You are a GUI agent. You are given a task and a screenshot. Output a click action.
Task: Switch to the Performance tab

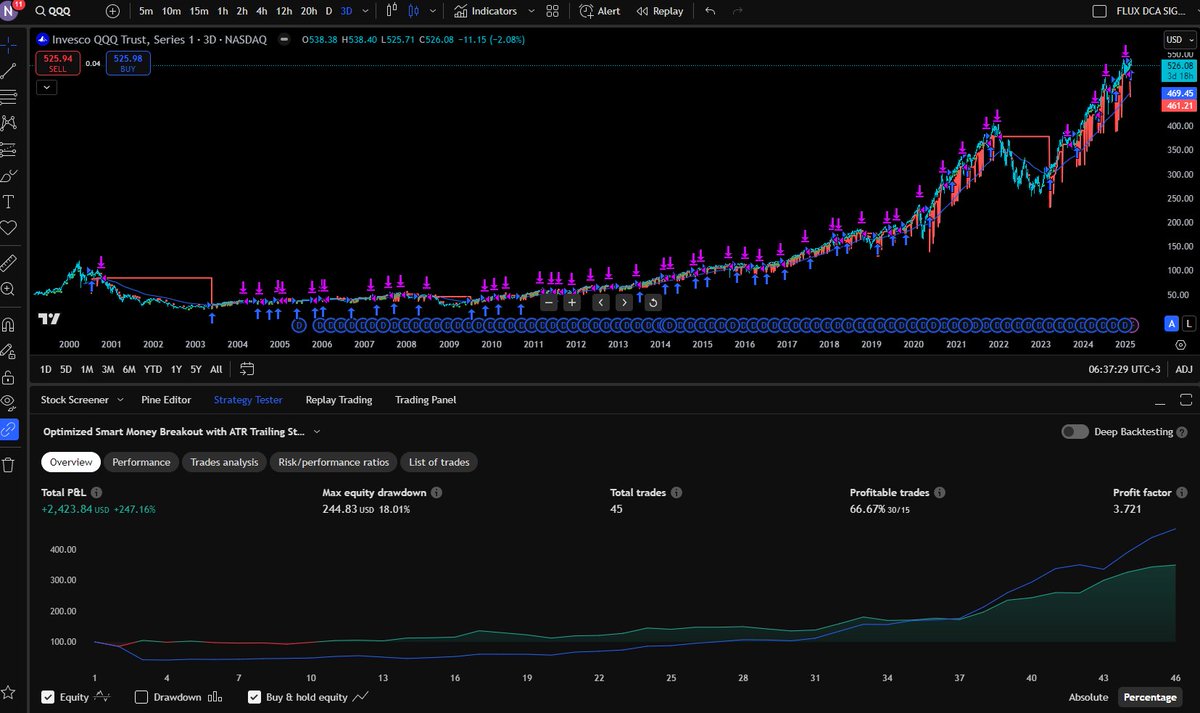point(141,462)
